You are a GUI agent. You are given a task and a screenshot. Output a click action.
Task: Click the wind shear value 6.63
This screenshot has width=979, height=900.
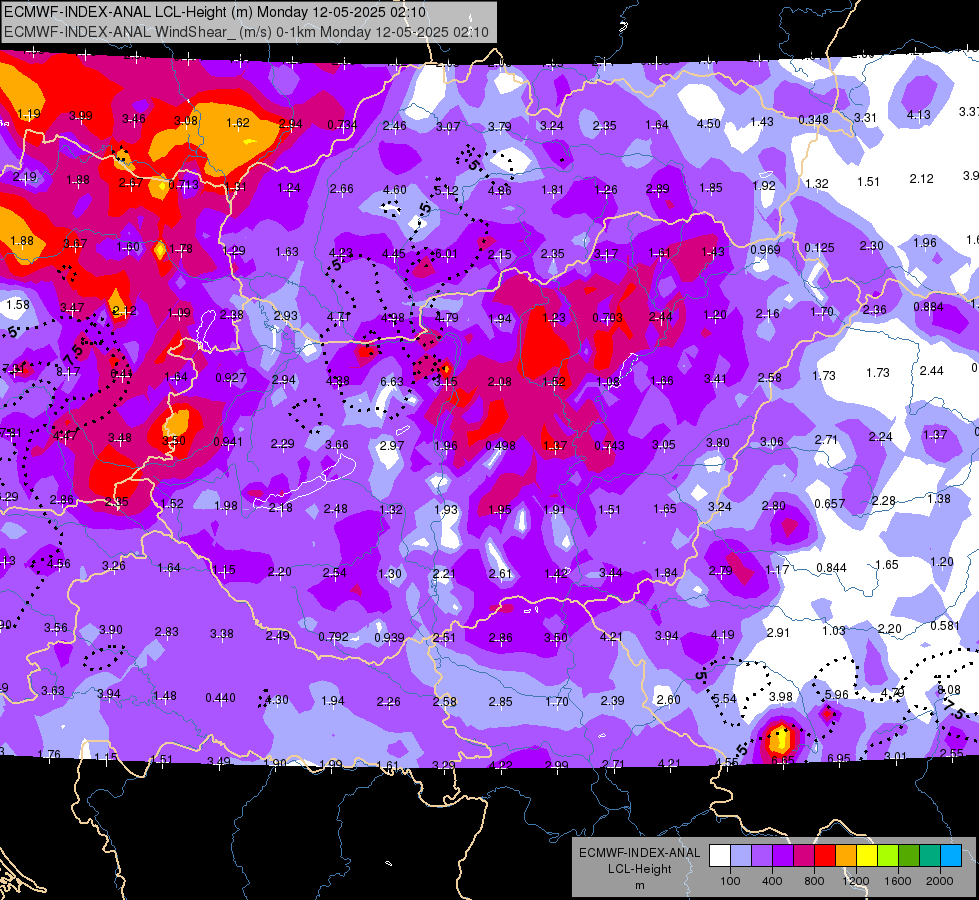coord(391,381)
